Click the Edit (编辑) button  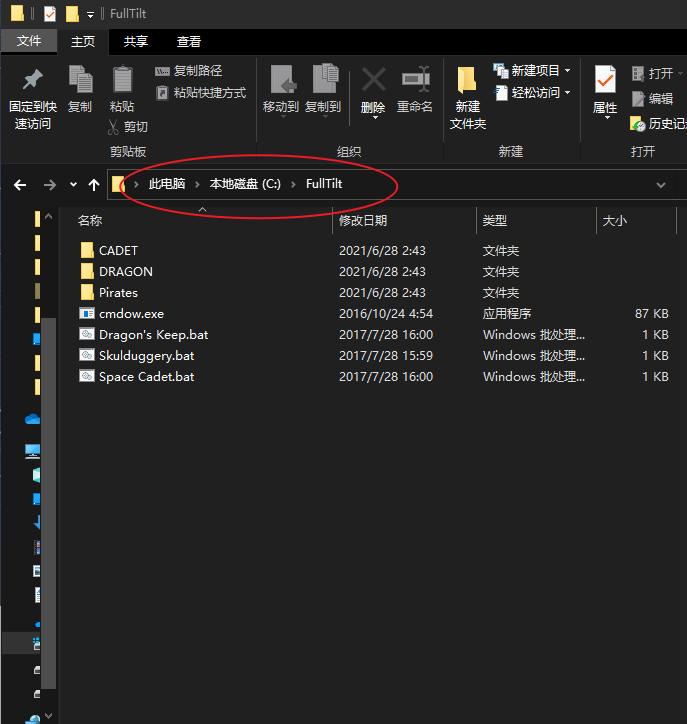pyautogui.click(x=652, y=98)
